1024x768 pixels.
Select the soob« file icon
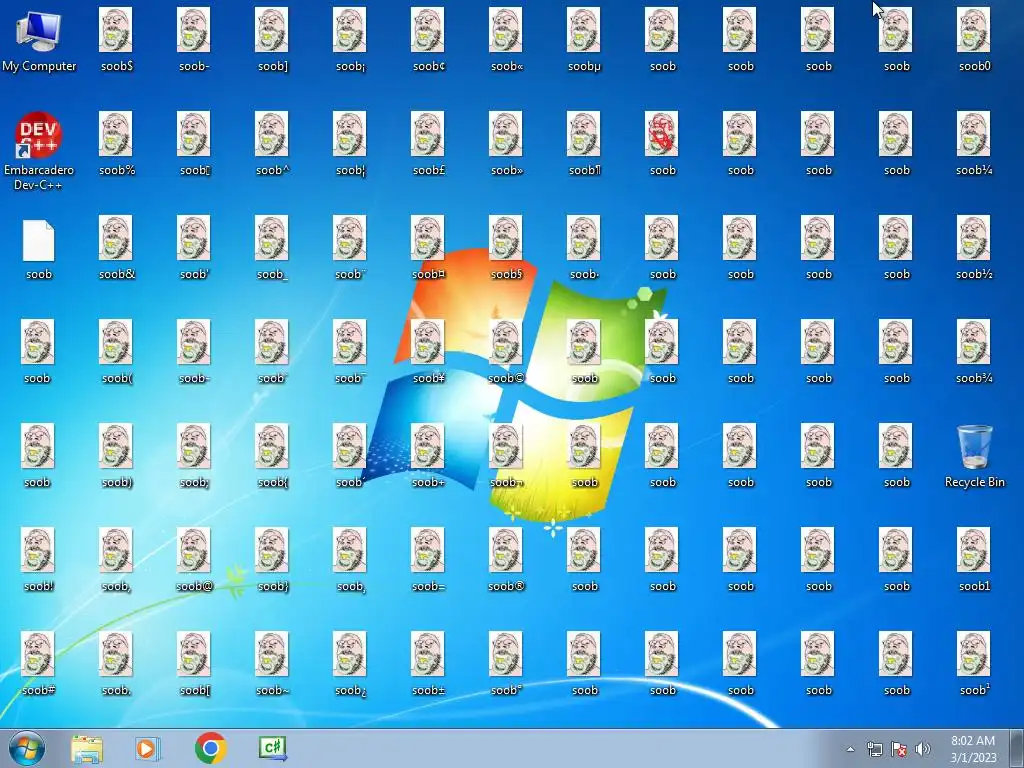point(505,30)
